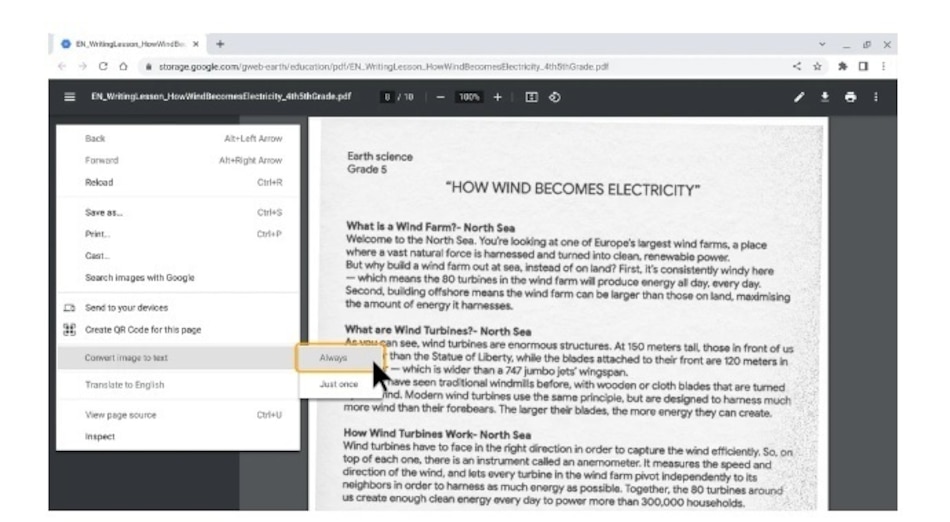Click the URL address bar
Viewport: 950px width, 522px height.
383,67
